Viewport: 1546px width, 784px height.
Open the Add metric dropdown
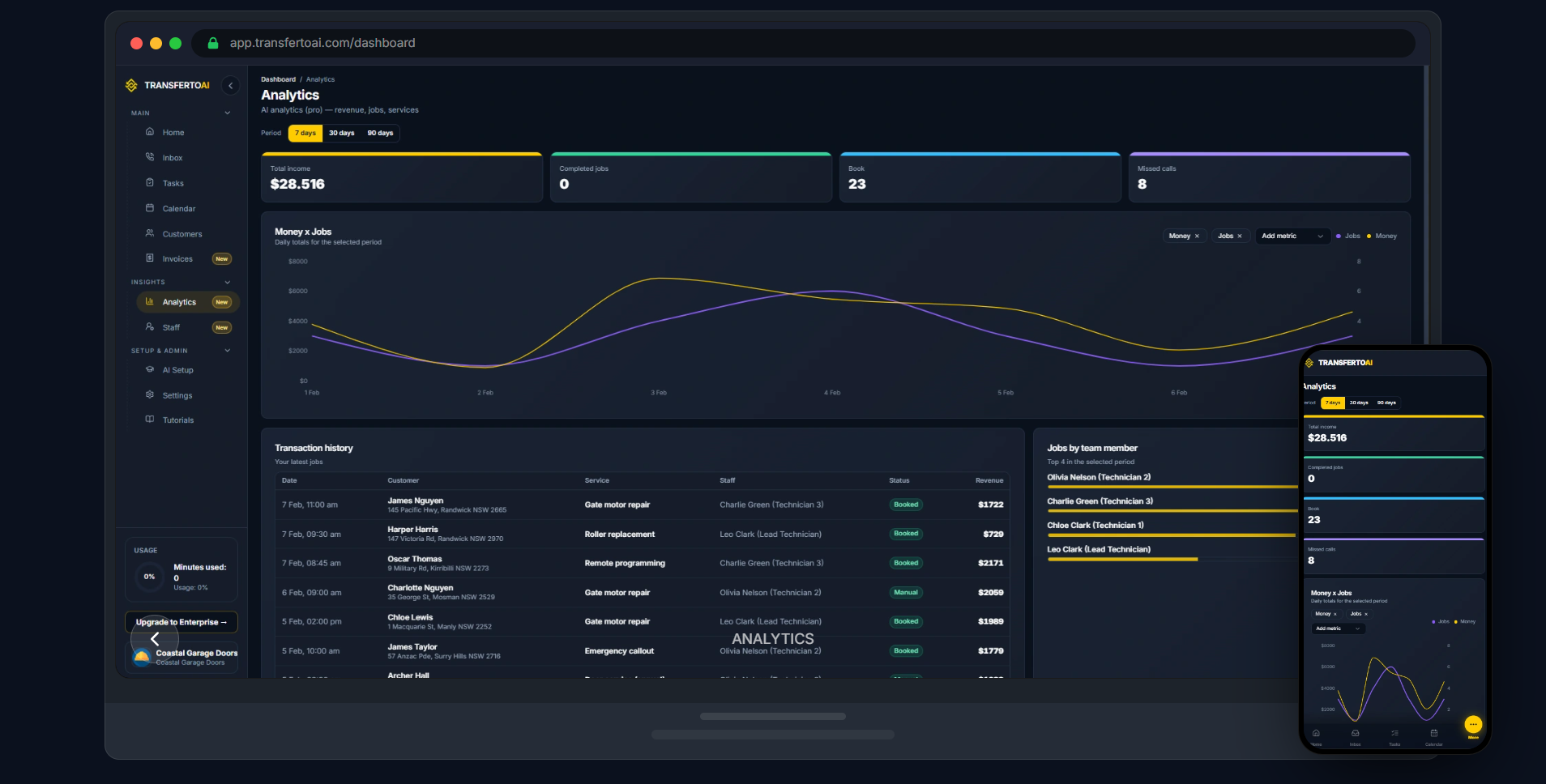tap(1291, 236)
